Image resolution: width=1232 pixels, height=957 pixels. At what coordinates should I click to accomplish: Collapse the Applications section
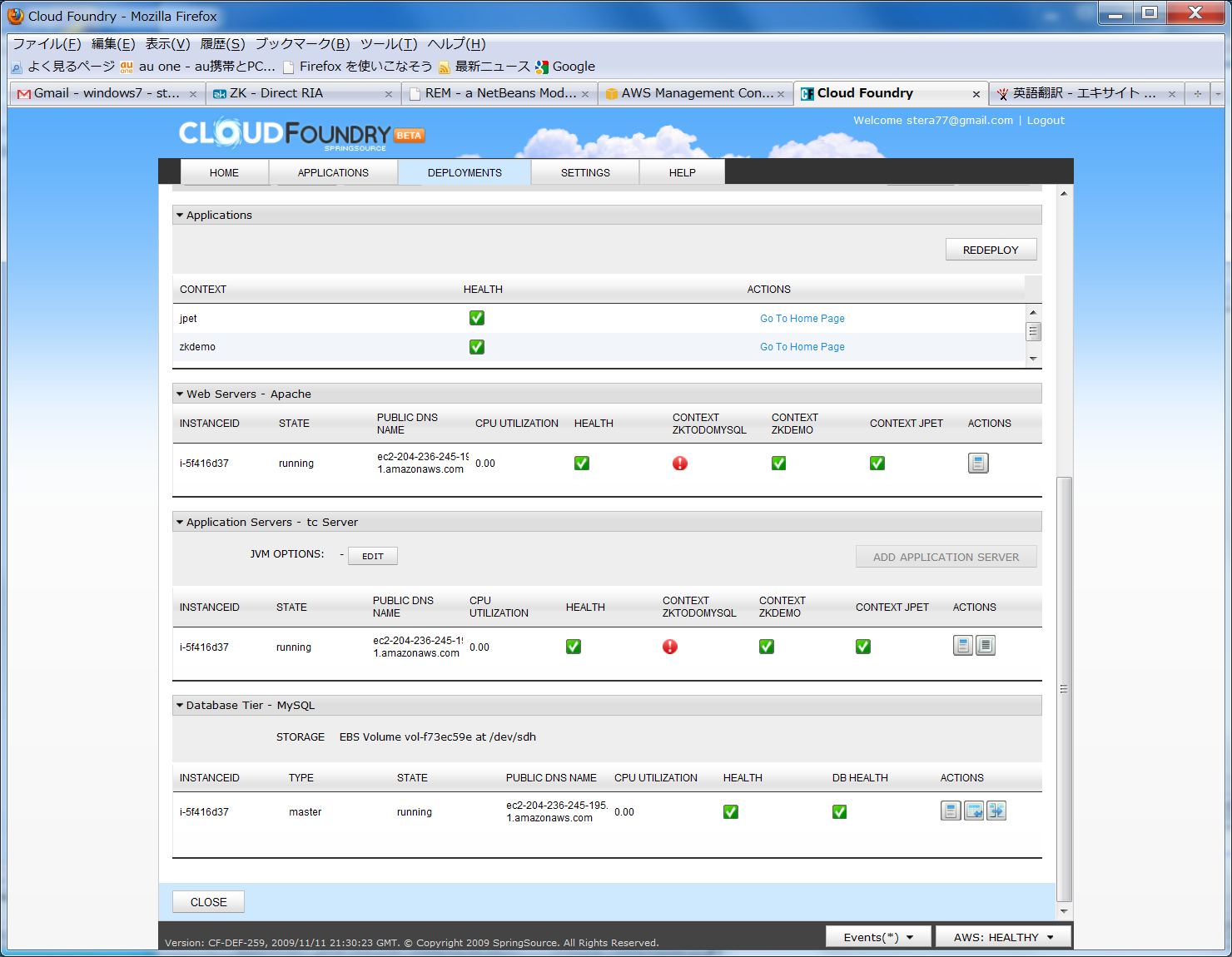coord(180,216)
